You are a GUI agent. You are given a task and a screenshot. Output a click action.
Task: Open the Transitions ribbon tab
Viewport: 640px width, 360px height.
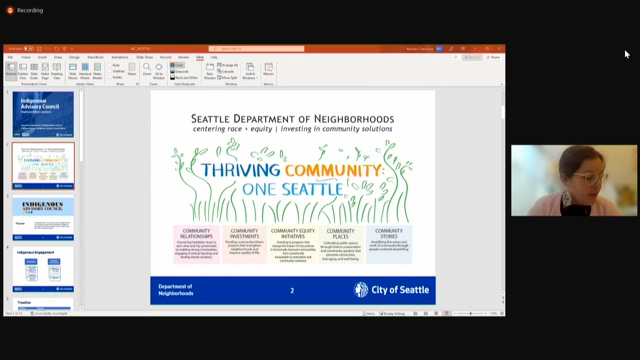coord(95,58)
